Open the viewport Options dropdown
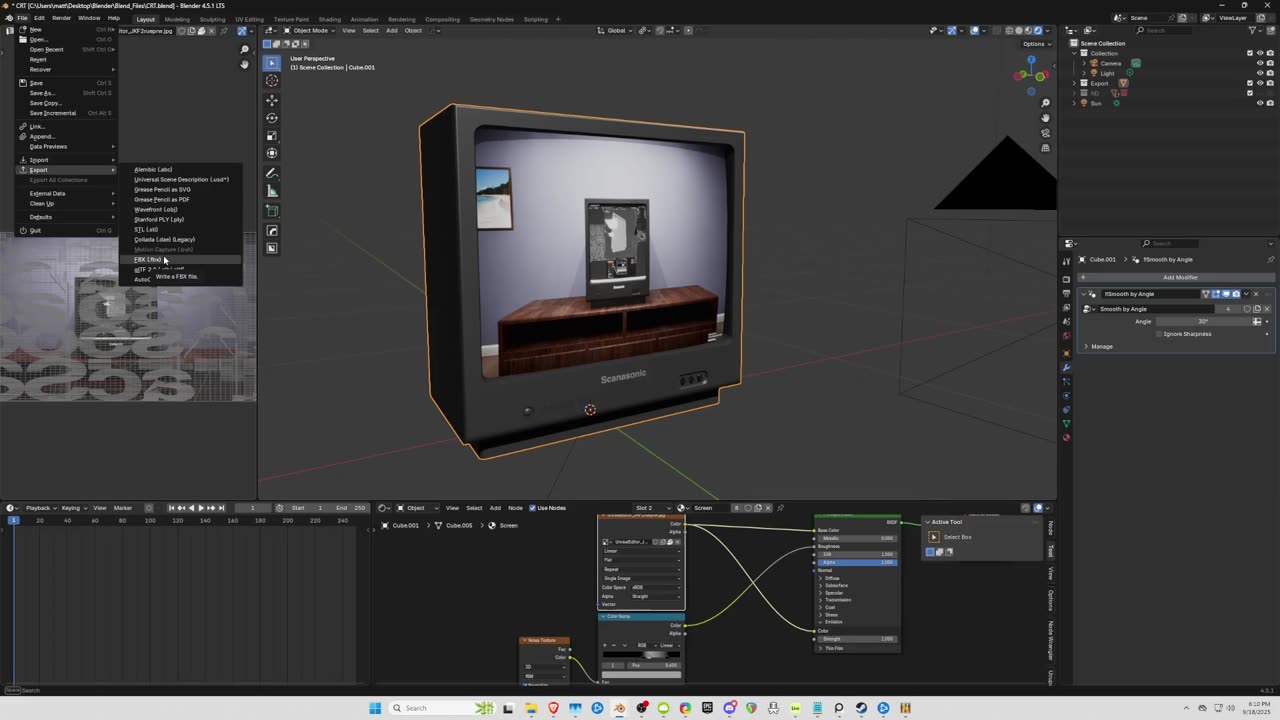The width and height of the screenshot is (1280, 720). pos(1036,44)
